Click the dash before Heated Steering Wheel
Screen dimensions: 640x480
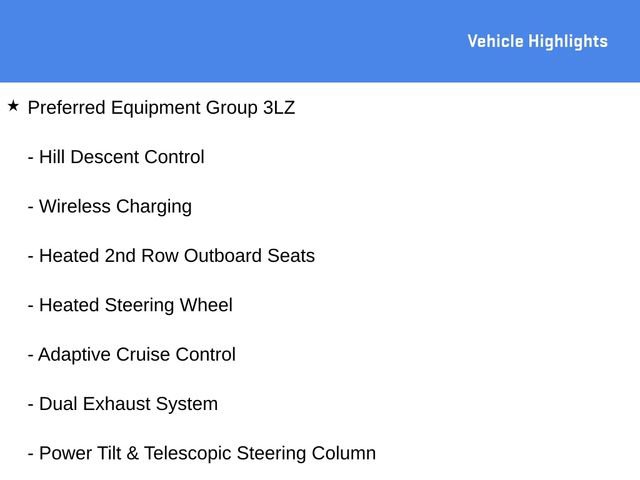tap(31, 306)
